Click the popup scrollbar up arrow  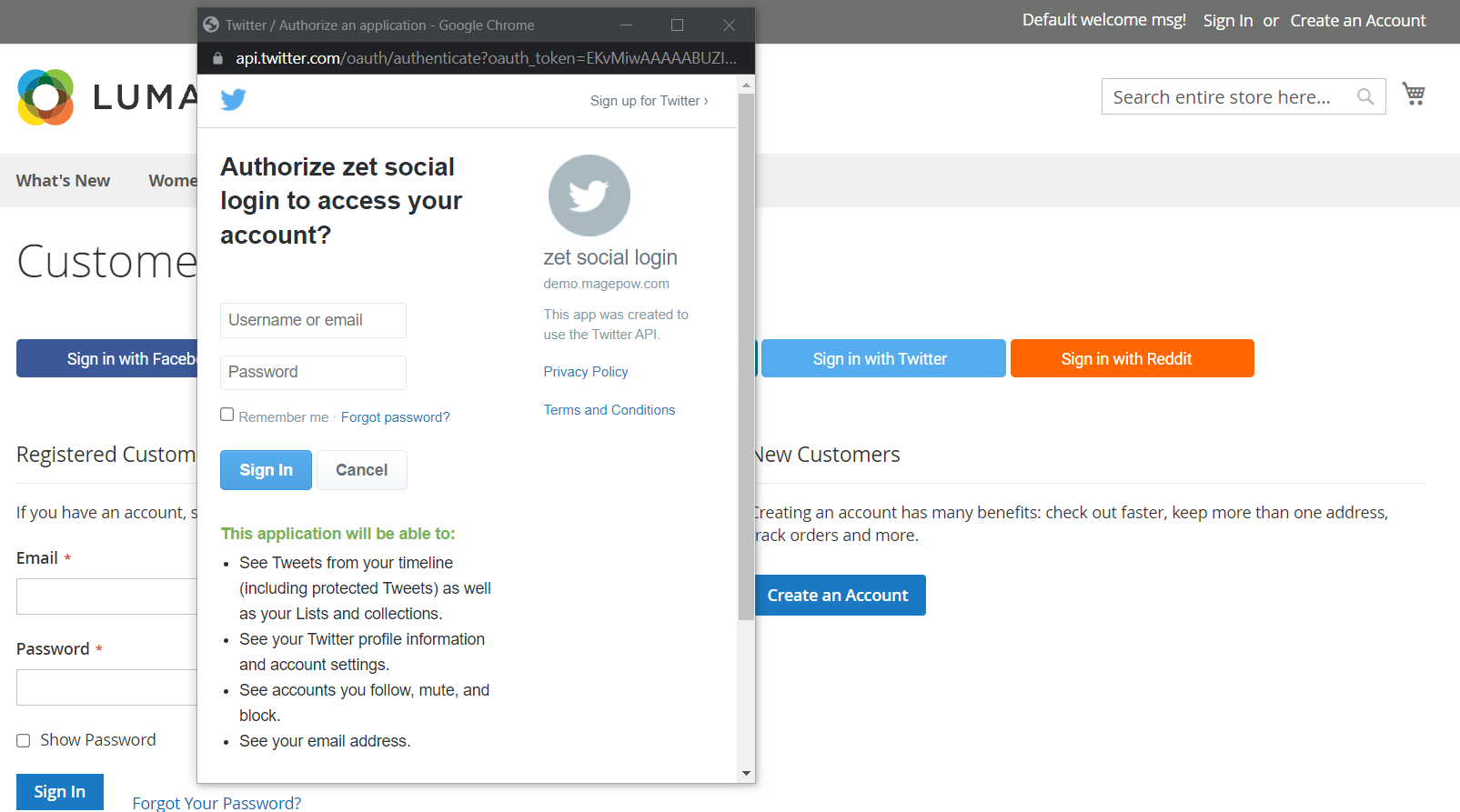point(746,85)
